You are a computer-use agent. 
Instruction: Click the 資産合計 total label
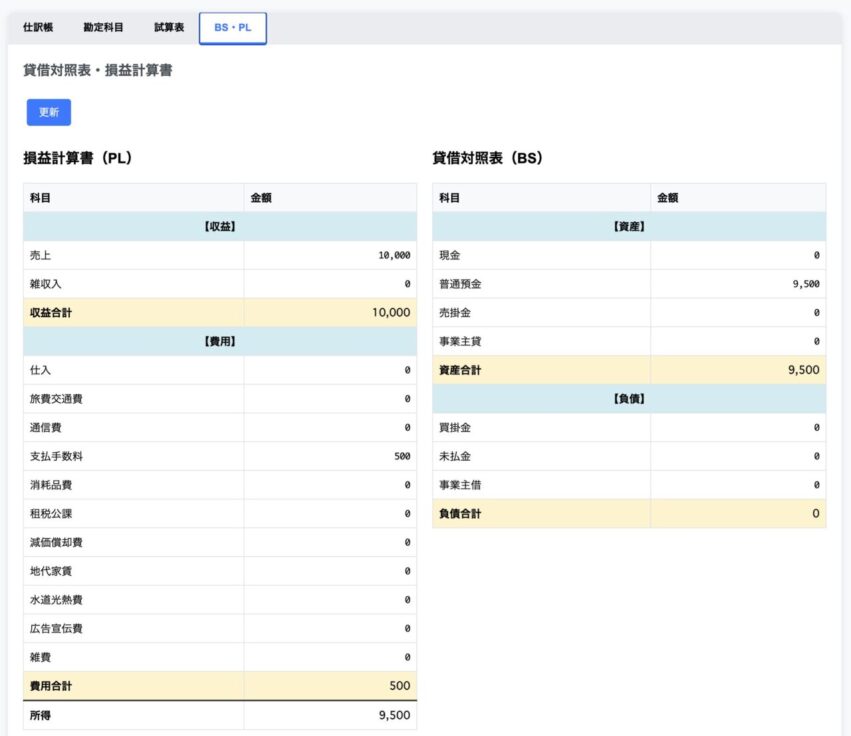460,370
